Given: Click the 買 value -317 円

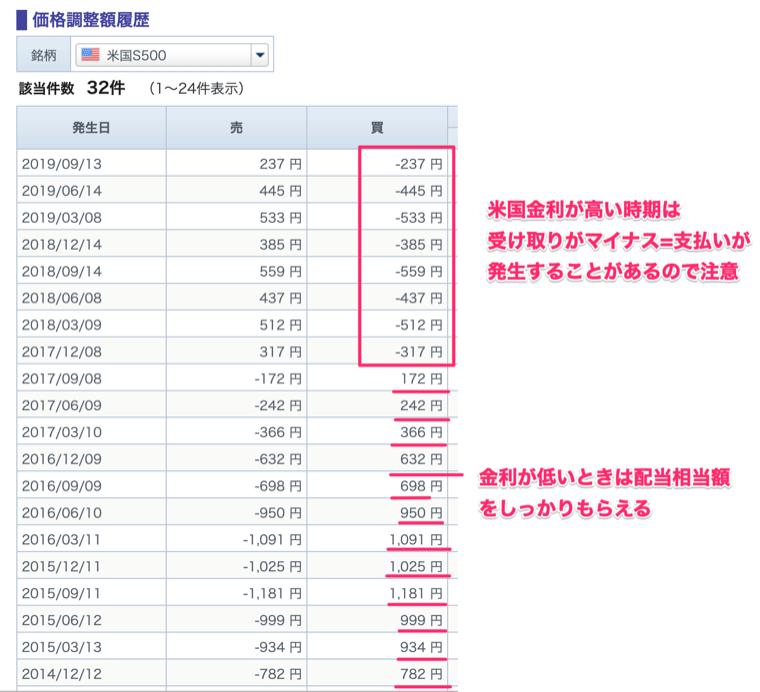Looking at the screenshot, I should coord(419,352).
